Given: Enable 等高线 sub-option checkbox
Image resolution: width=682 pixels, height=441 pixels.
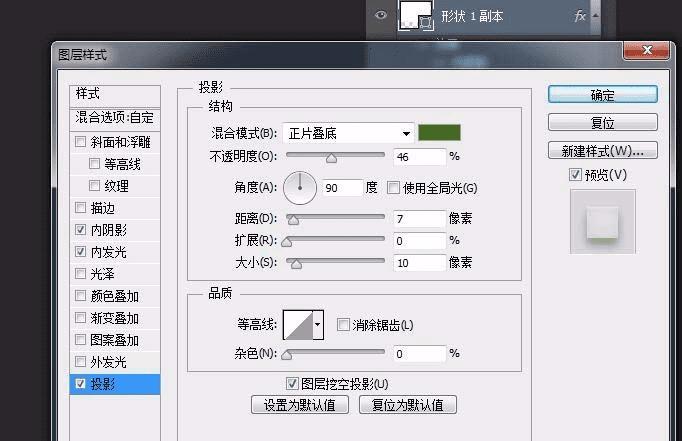Looking at the screenshot, I should [x=94, y=164].
